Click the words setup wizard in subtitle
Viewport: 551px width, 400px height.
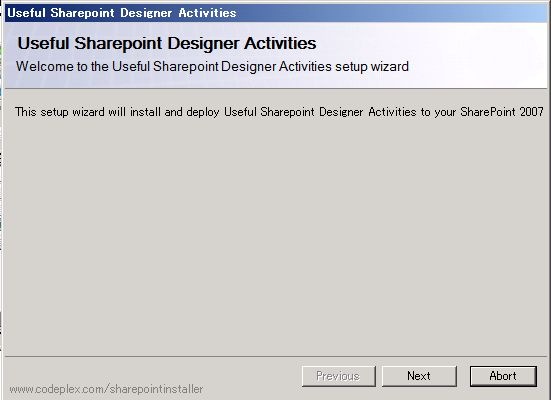[372, 66]
